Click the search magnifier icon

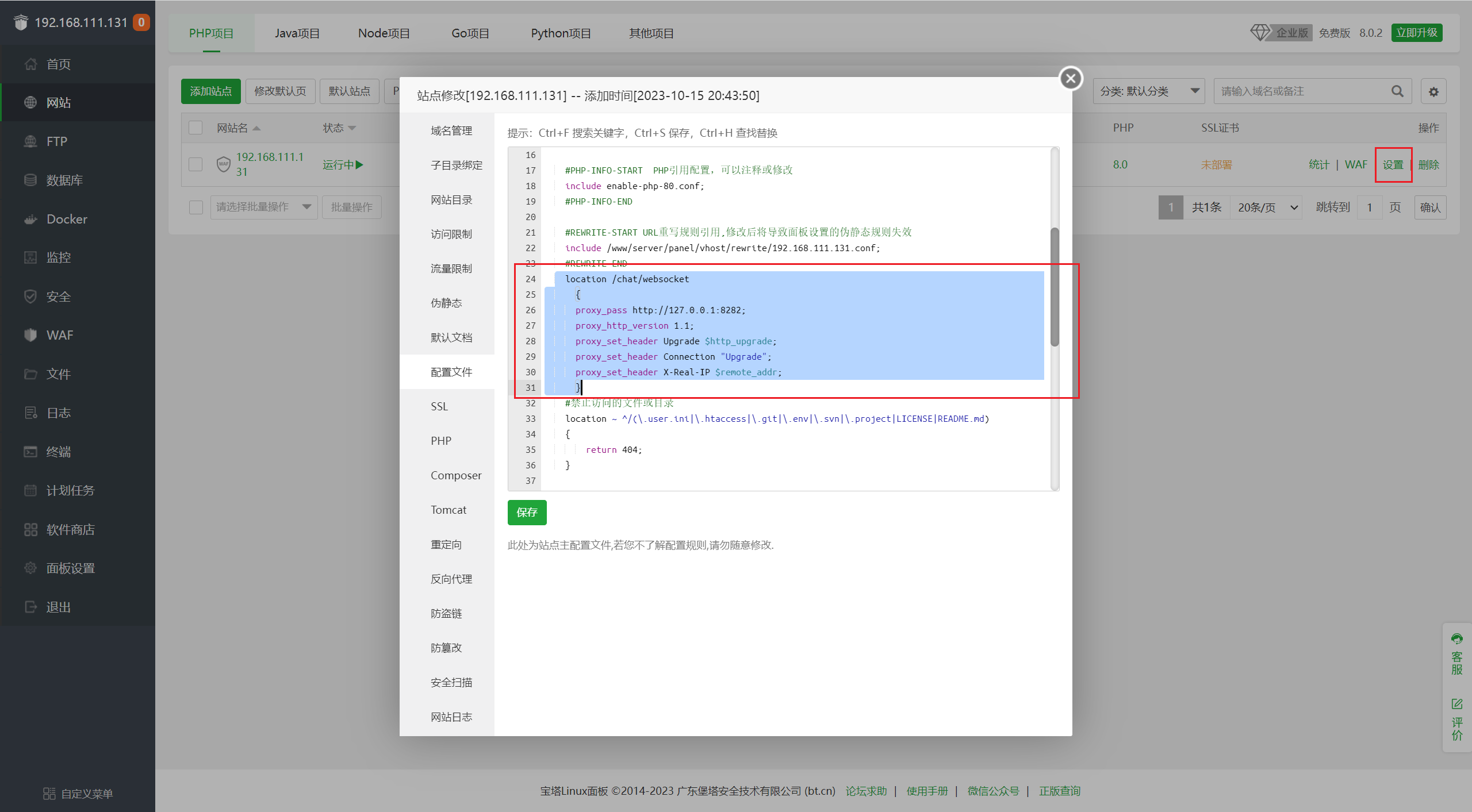point(1397,91)
